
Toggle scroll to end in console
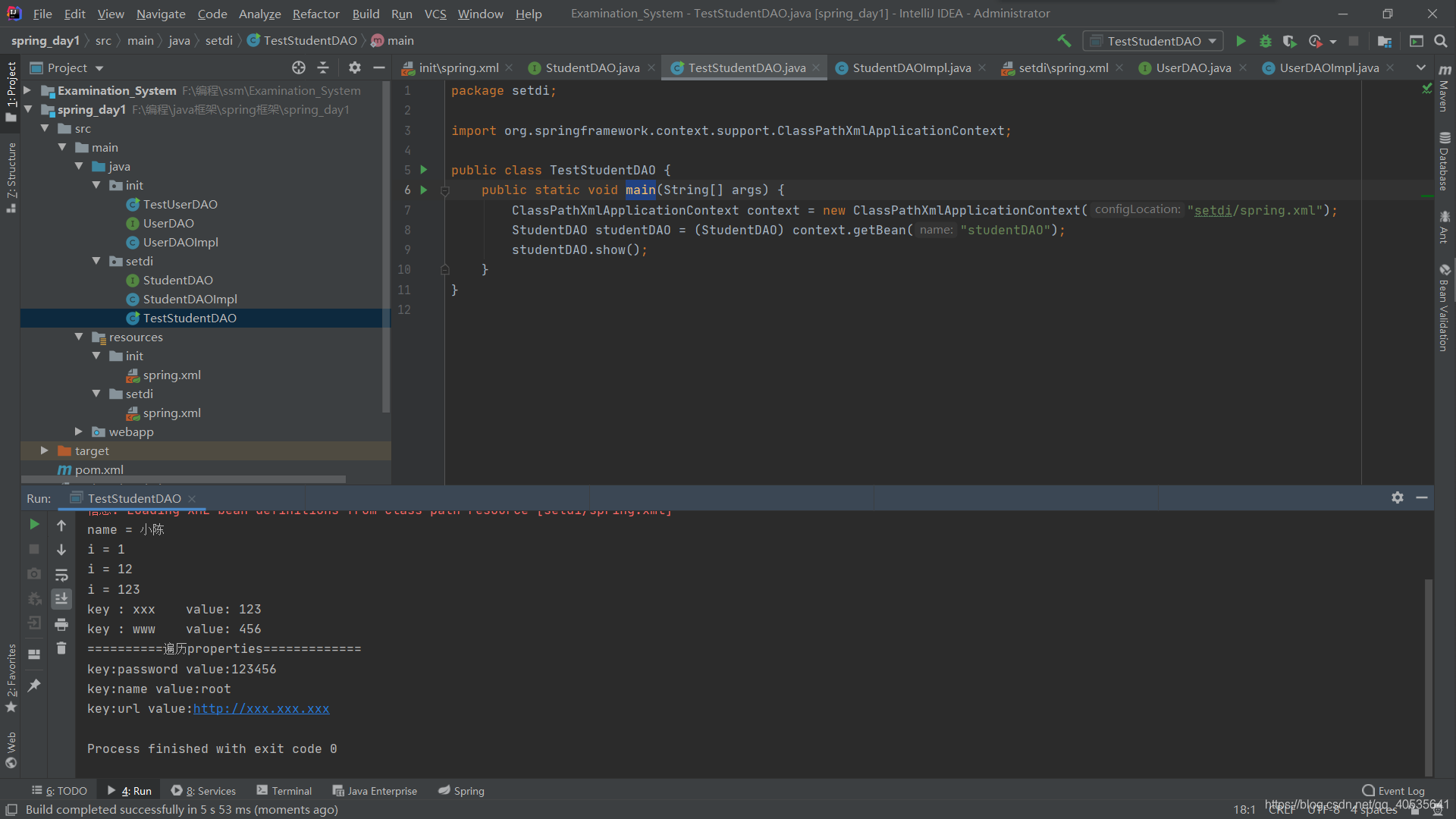[x=61, y=599]
